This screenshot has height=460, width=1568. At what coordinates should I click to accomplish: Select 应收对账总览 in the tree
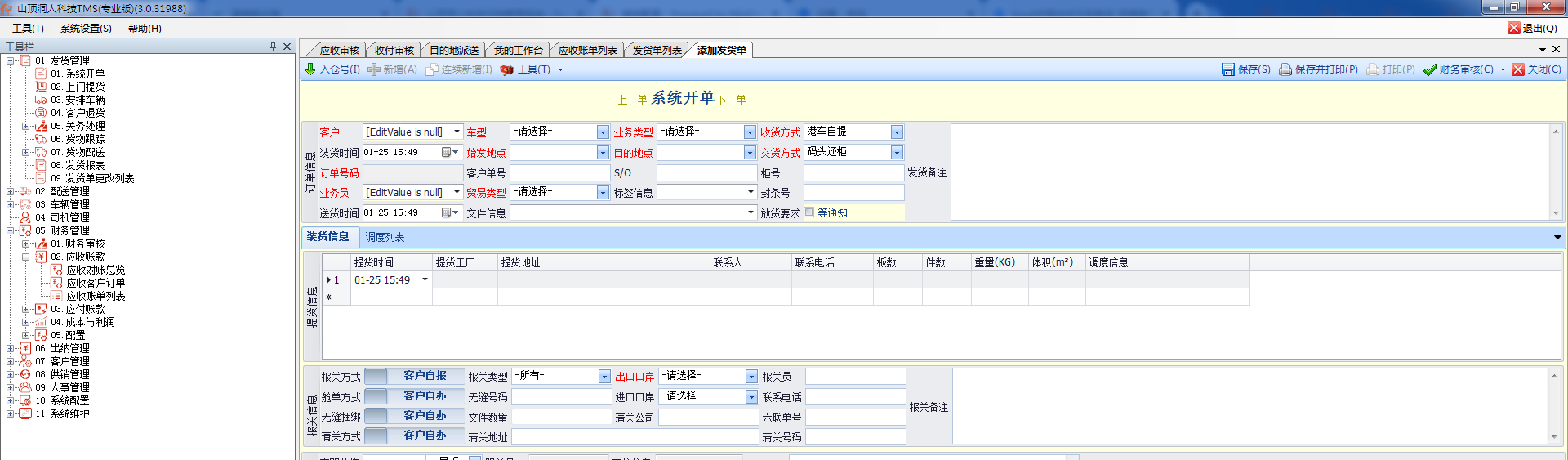pyautogui.click(x=96, y=270)
